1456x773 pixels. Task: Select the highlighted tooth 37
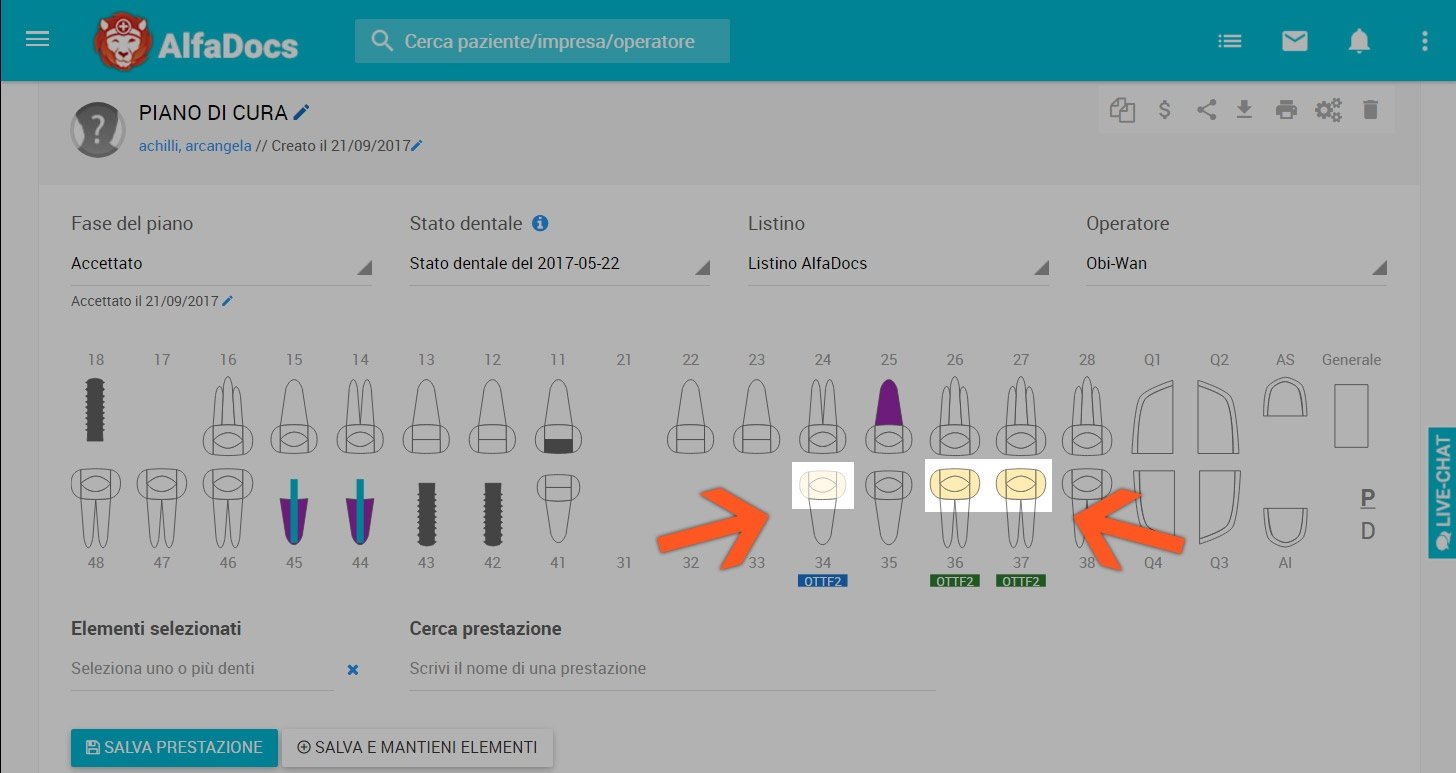(1021, 485)
